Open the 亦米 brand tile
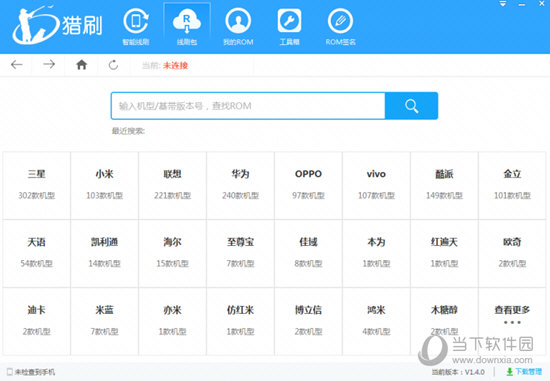The height and width of the screenshot is (381, 550). (x=173, y=321)
